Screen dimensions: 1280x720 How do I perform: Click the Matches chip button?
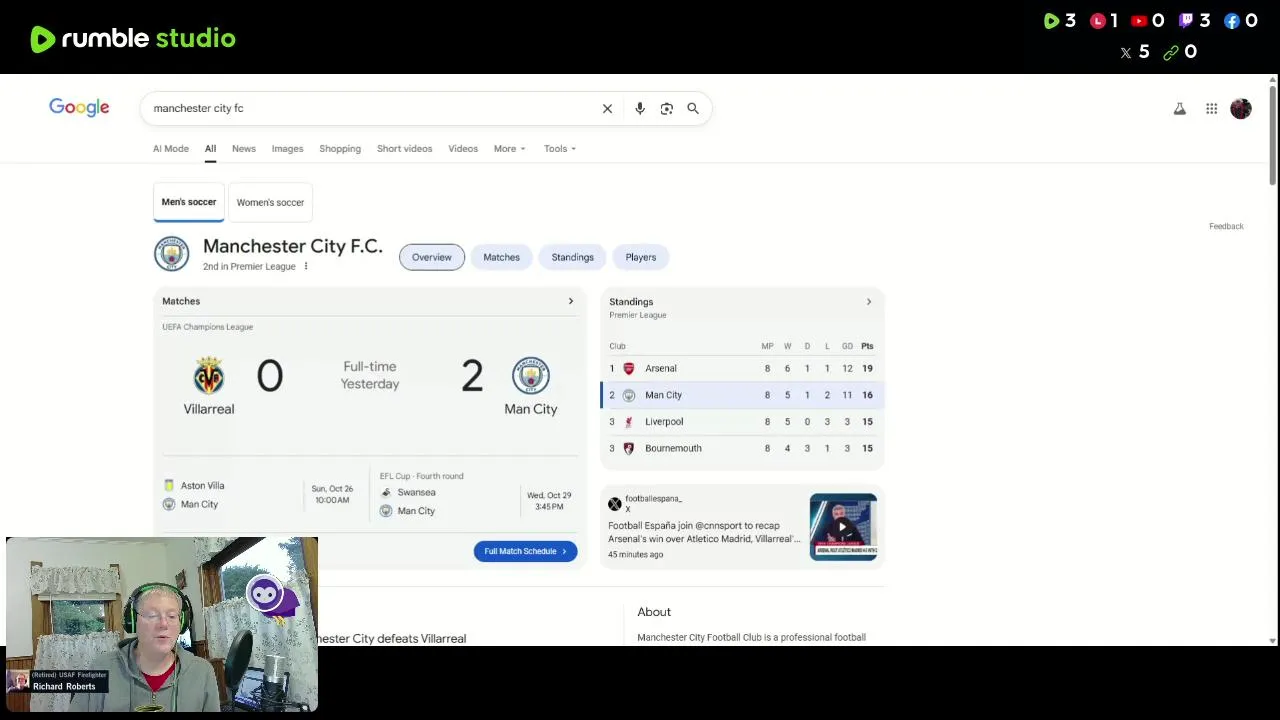(x=502, y=257)
